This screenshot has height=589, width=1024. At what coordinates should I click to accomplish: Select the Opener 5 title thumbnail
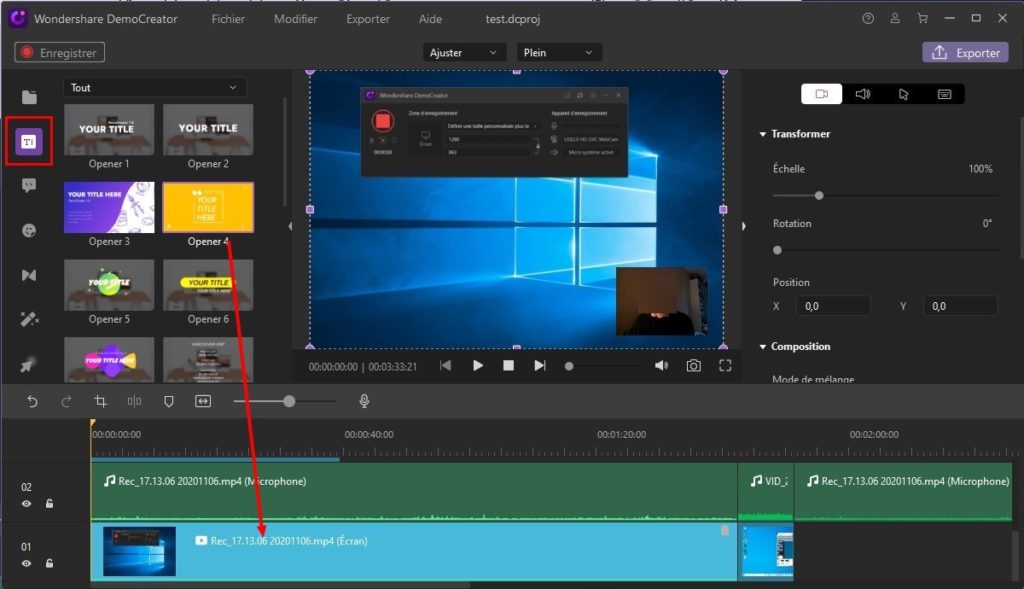(x=109, y=285)
